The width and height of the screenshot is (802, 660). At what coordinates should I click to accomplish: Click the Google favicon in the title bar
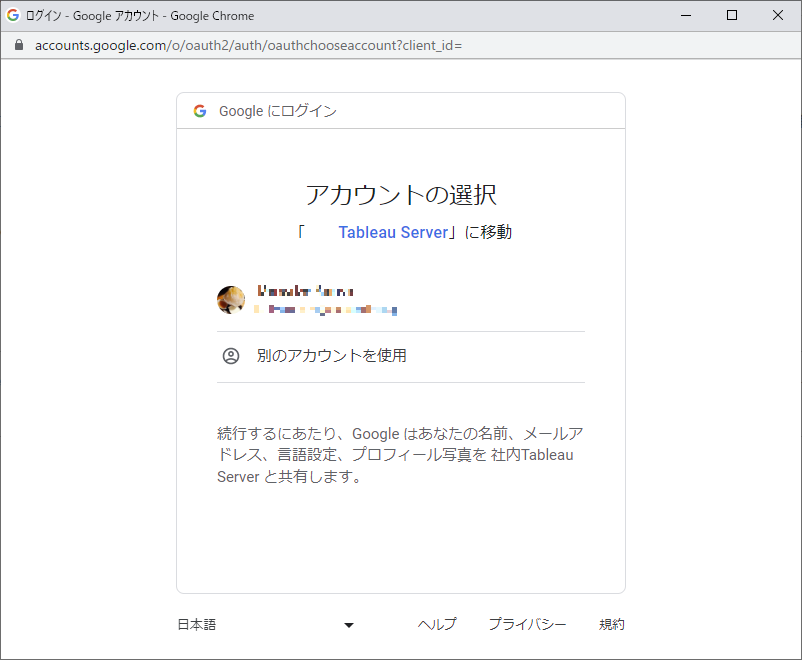14,15
